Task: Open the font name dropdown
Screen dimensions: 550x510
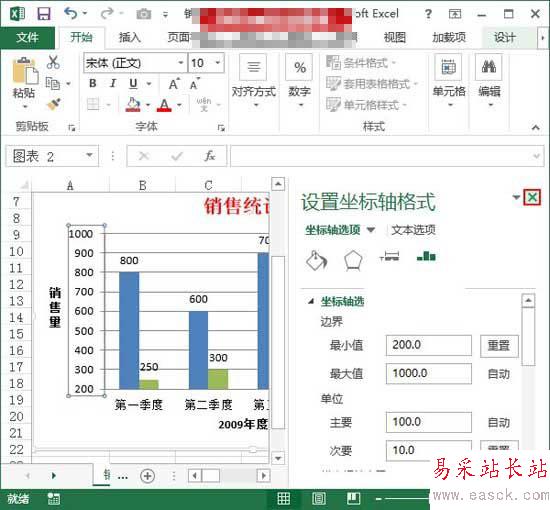Action: [181, 63]
